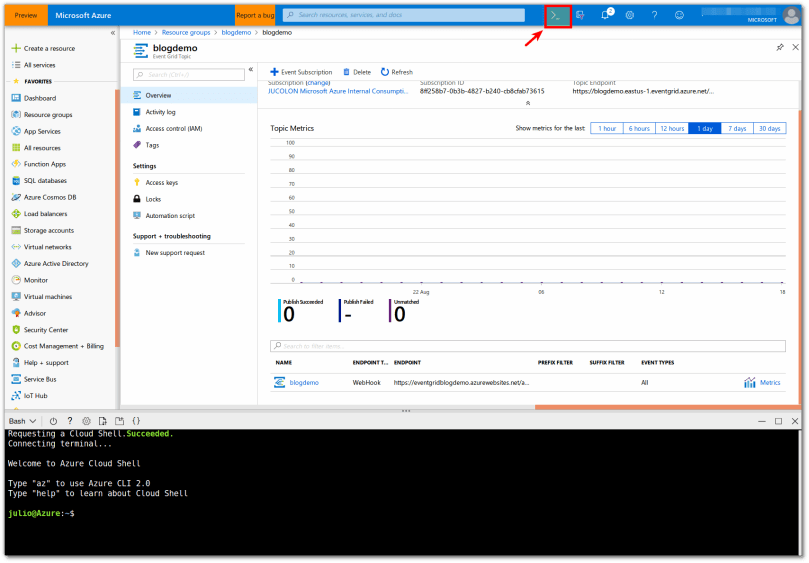The height and width of the screenshot is (563, 809).
Task: Open Cloud Shell from the top bar
Action: (x=557, y=15)
